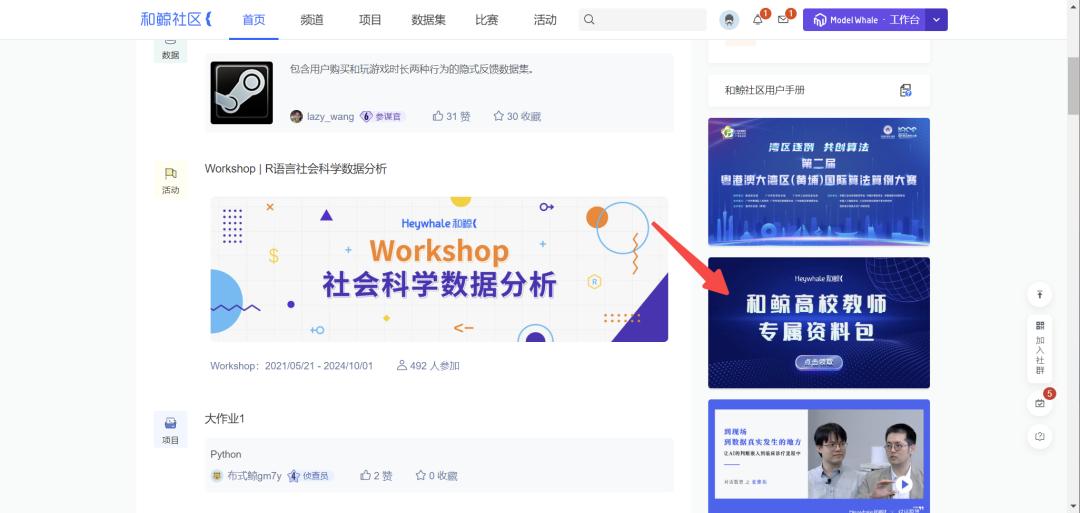Focus the top search input field
Image resolution: width=1080 pixels, height=513 pixels.
pyautogui.click(x=643, y=20)
